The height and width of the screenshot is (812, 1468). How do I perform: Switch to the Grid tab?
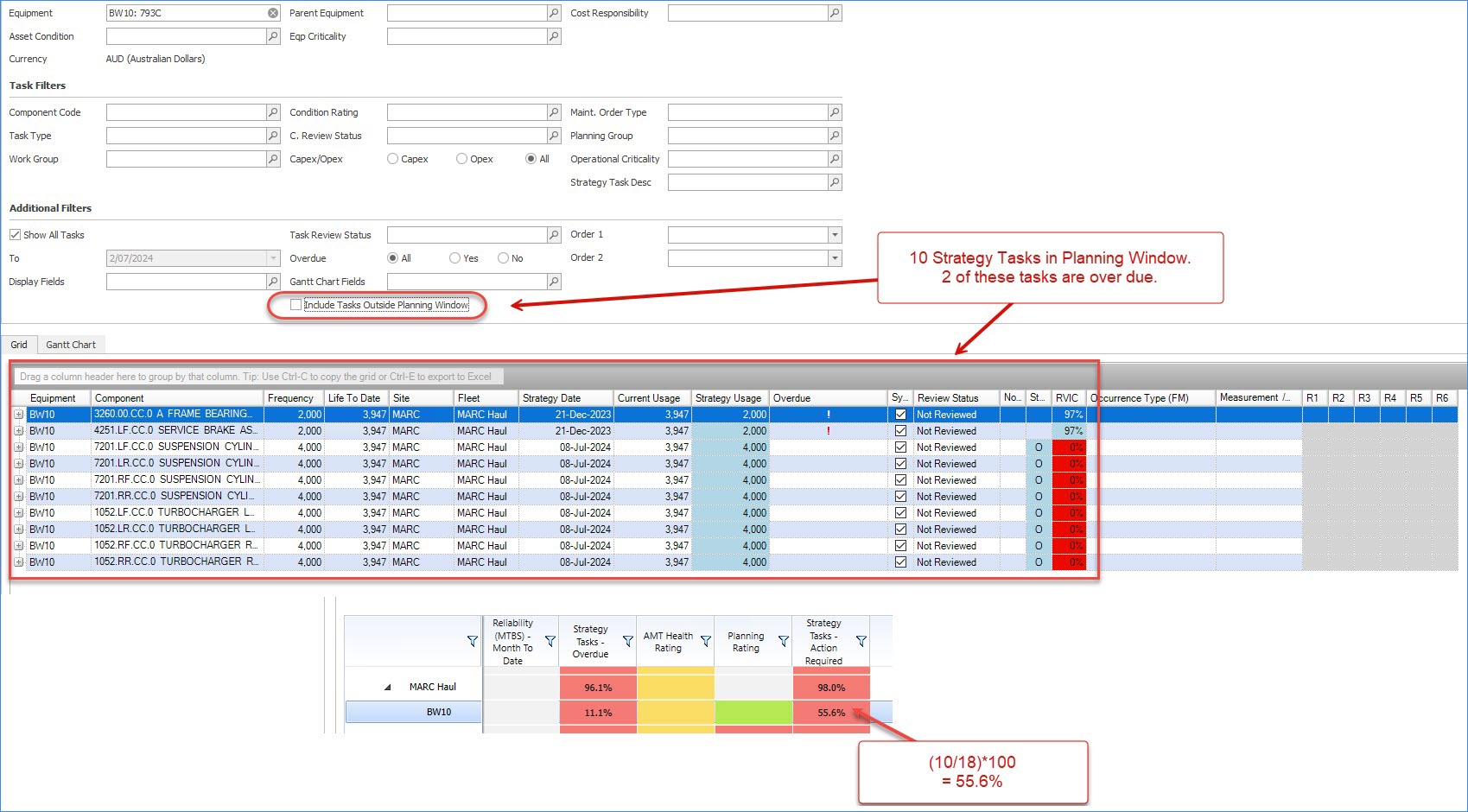click(19, 345)
